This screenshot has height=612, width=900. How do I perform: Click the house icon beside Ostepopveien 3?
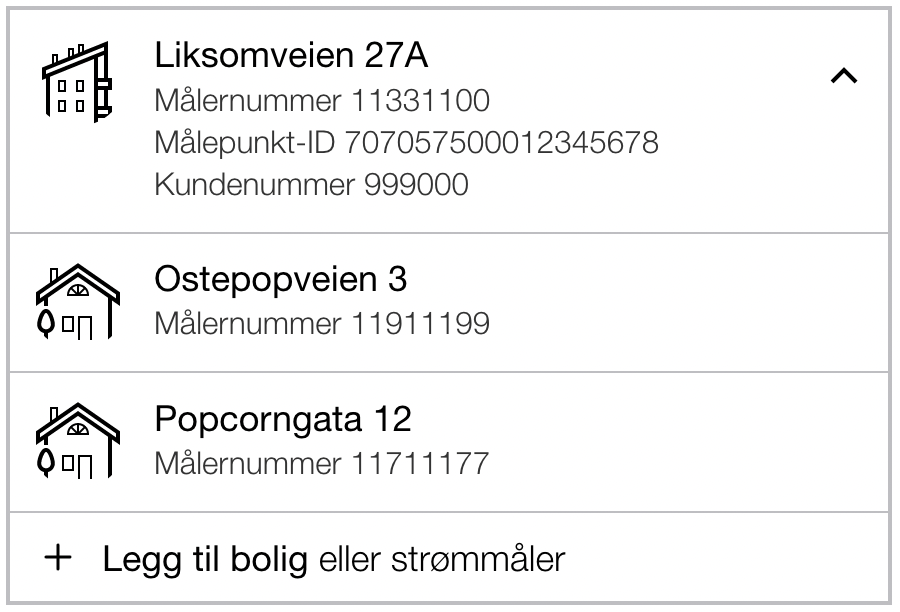pos(77,302)
